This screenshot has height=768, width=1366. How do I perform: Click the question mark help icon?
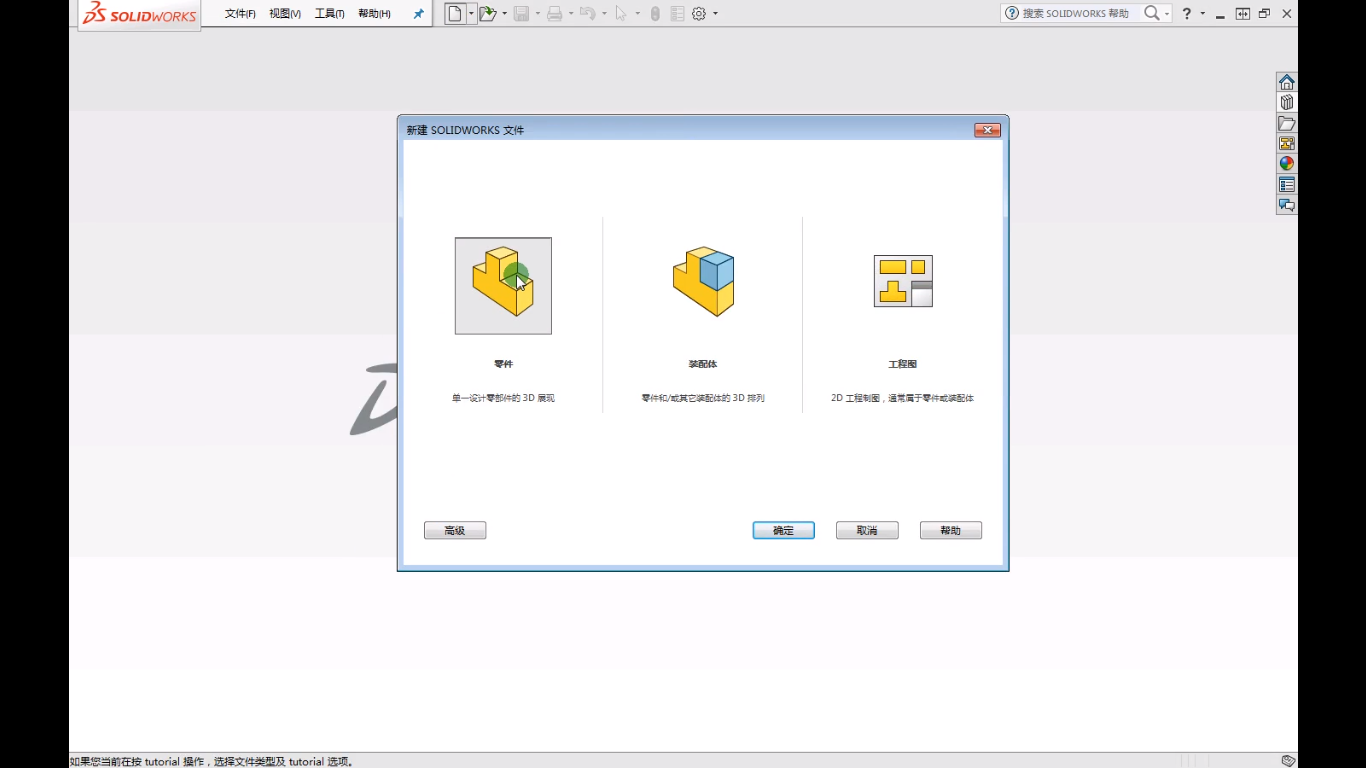[1187, 14]
